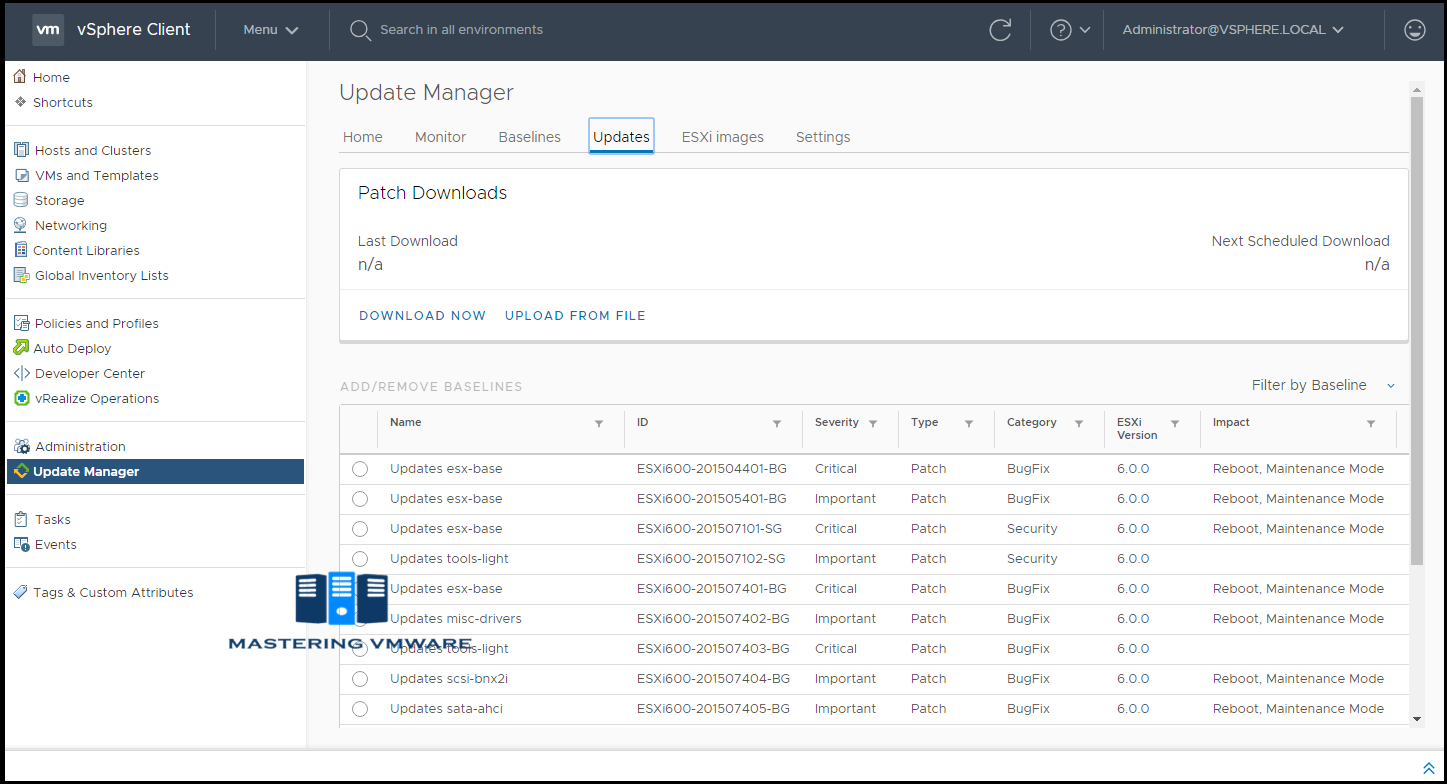This screenshot has height=784, width=1447.
Task: Click the Policies and Profiles icon
Action: click(x=21, y=323)
